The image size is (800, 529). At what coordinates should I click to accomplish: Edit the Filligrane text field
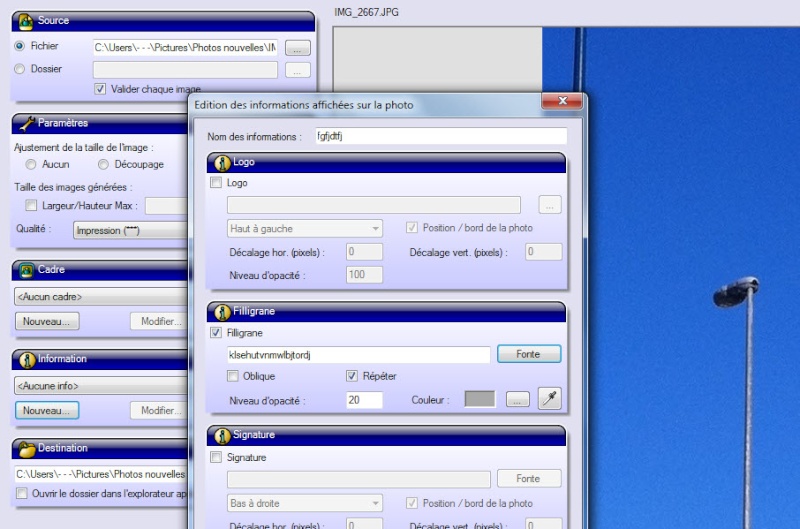pos(358,355)
